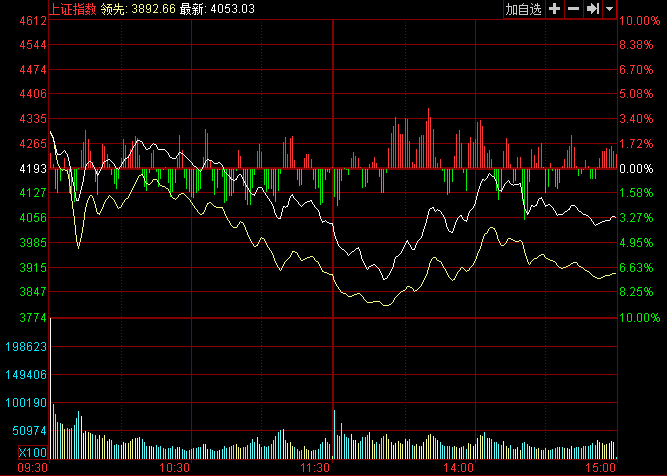Screen dimensions: 667x476
Task: Click the 0.00% percent axis label
Action: [x=636, y=169]
